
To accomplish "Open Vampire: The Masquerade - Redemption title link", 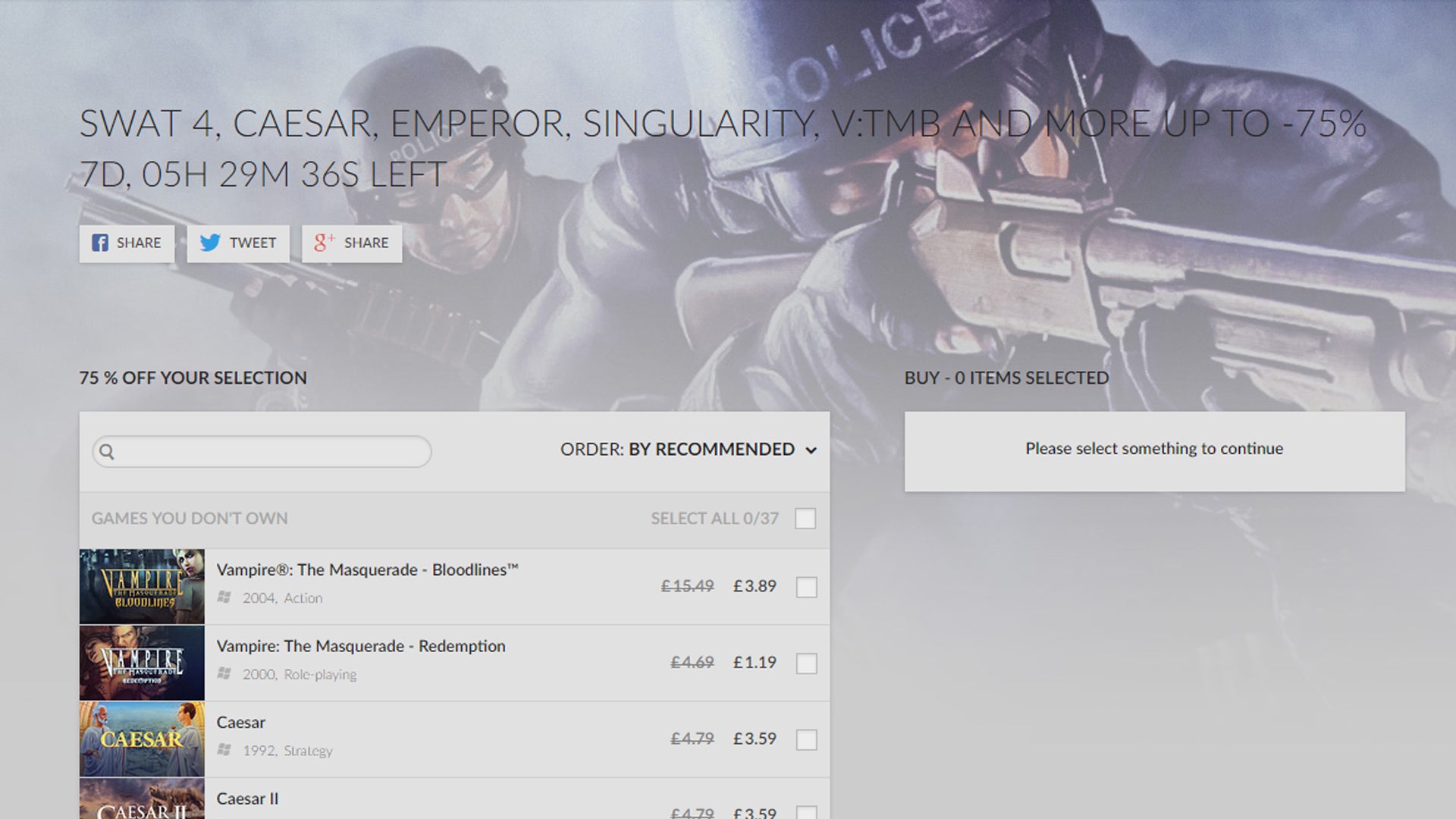I will pyautogui.click(x=361, y=646).
